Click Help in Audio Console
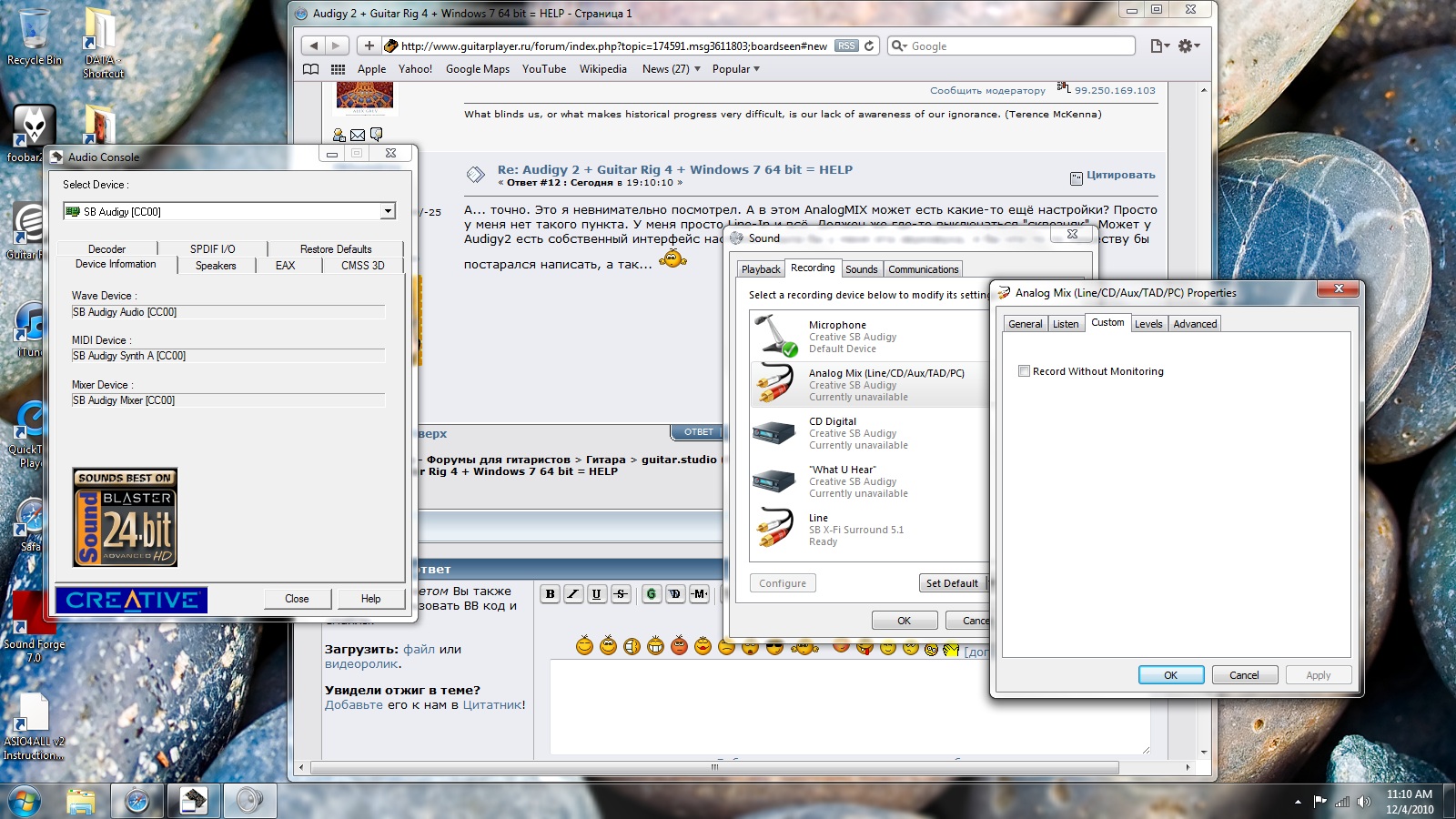The height and width of the screenshot is (819, 1456). [x=370, y=599]
